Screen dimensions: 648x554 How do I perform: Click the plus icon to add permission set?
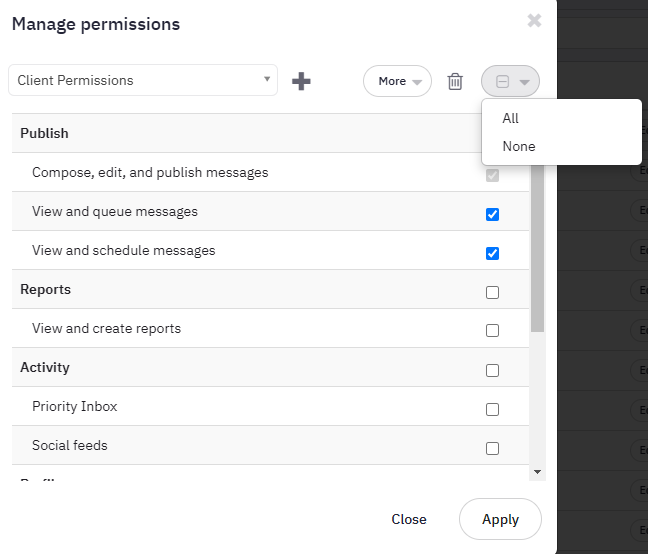point(301,81)
